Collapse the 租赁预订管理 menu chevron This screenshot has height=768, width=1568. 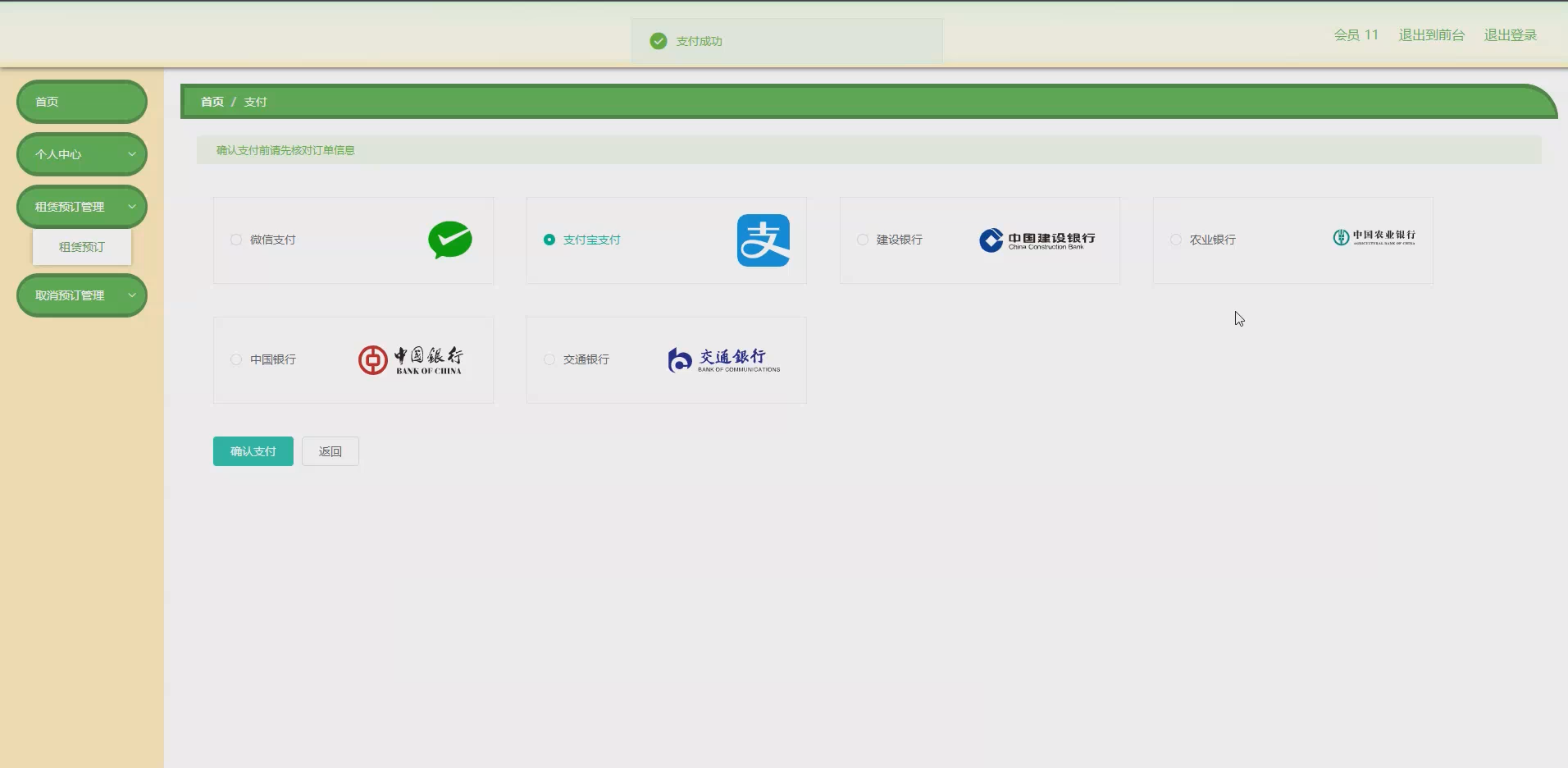click(x=131, y=207)
